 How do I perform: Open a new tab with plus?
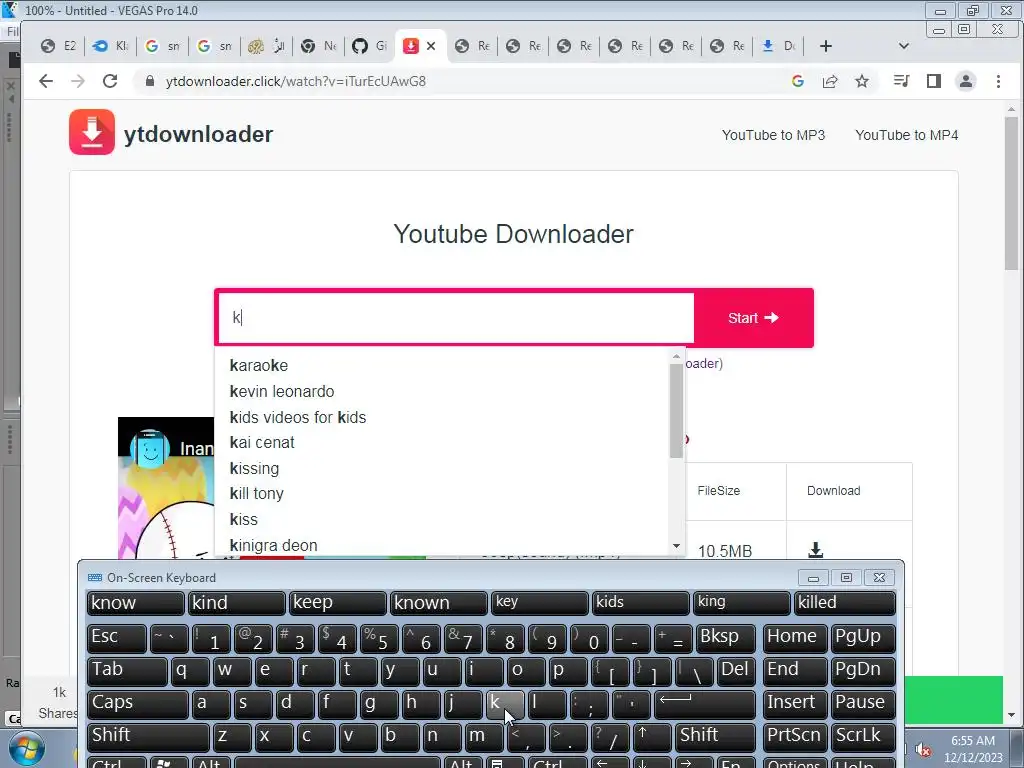[825, 46]
